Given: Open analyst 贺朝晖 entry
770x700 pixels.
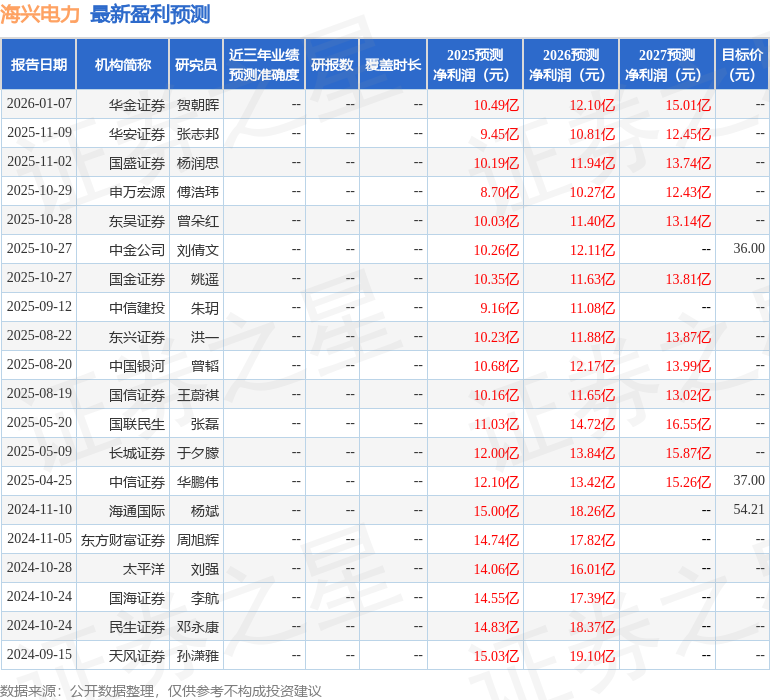Looking at the screenshot, I should (198, 105).
